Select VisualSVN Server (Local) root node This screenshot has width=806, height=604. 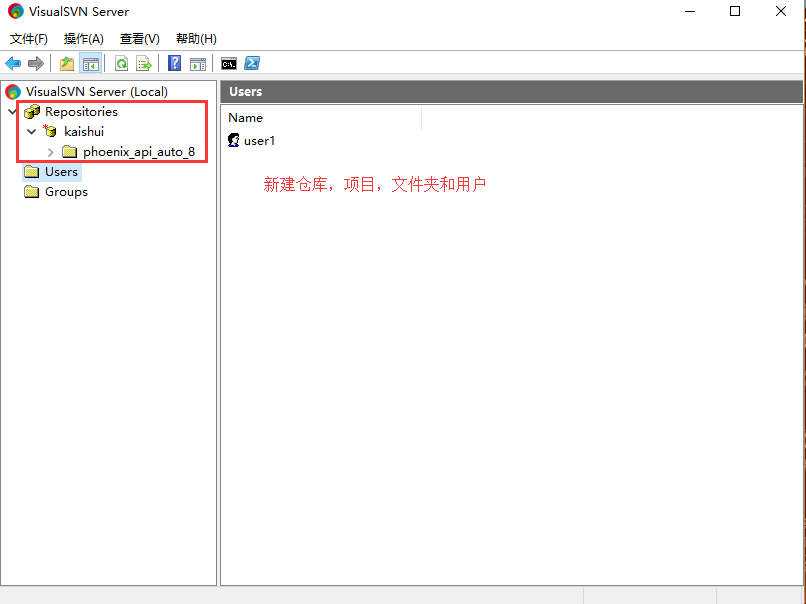(97, 91)
